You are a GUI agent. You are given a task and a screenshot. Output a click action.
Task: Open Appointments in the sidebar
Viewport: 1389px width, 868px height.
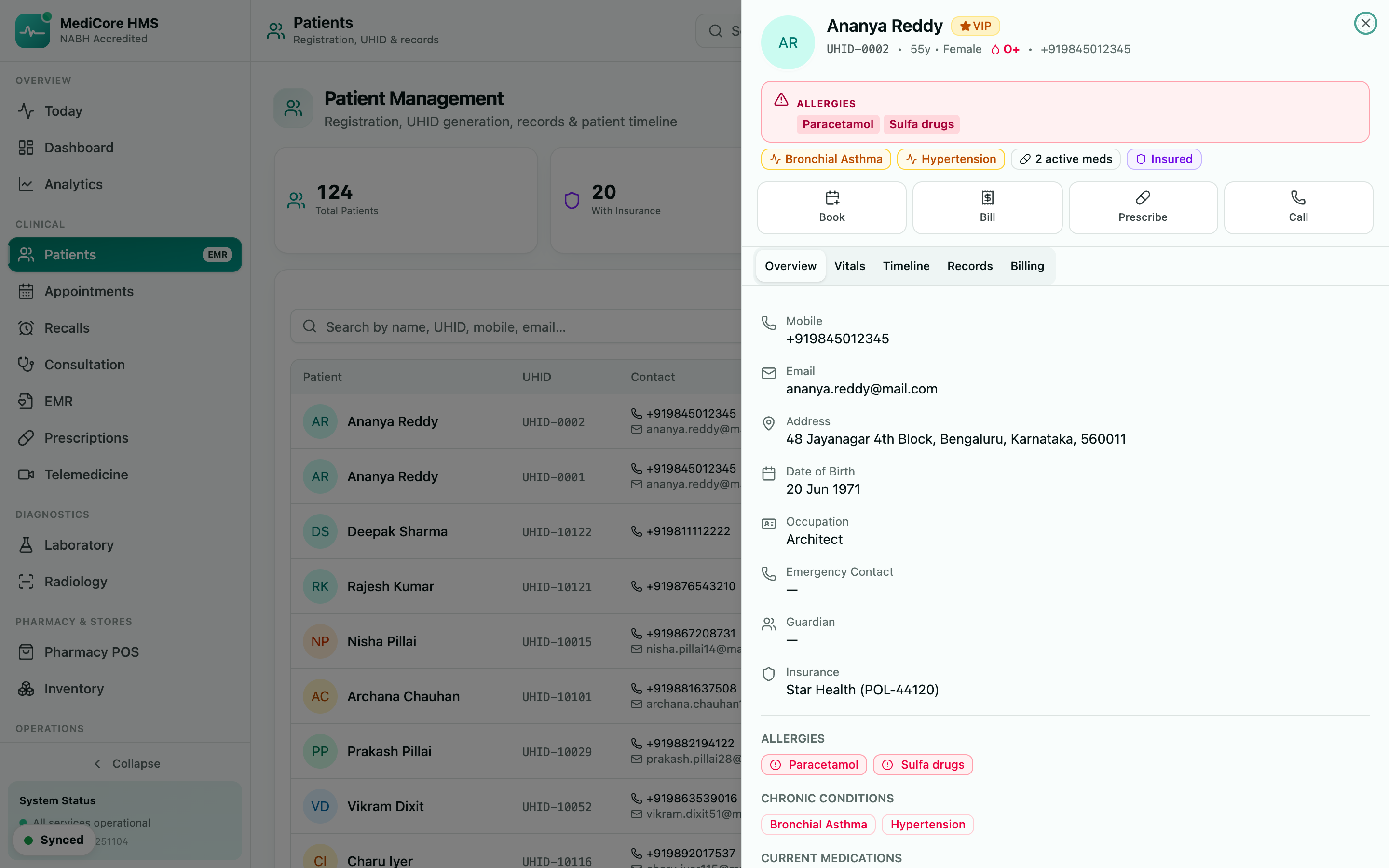(124, 291)
